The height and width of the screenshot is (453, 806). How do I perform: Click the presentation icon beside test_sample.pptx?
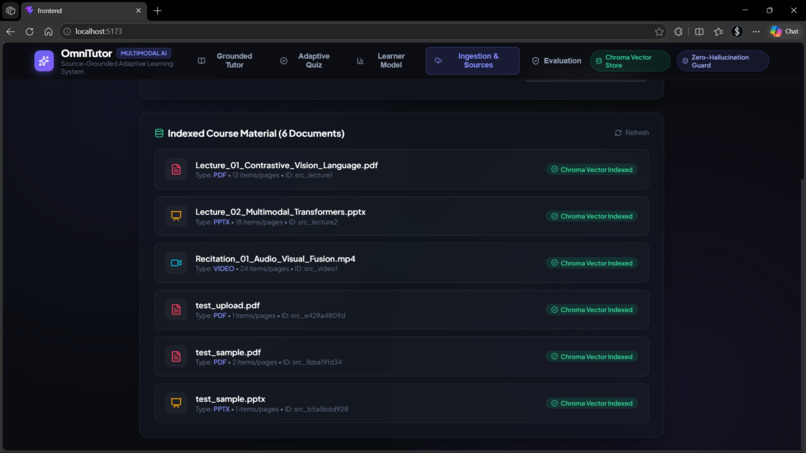[176, 403]
